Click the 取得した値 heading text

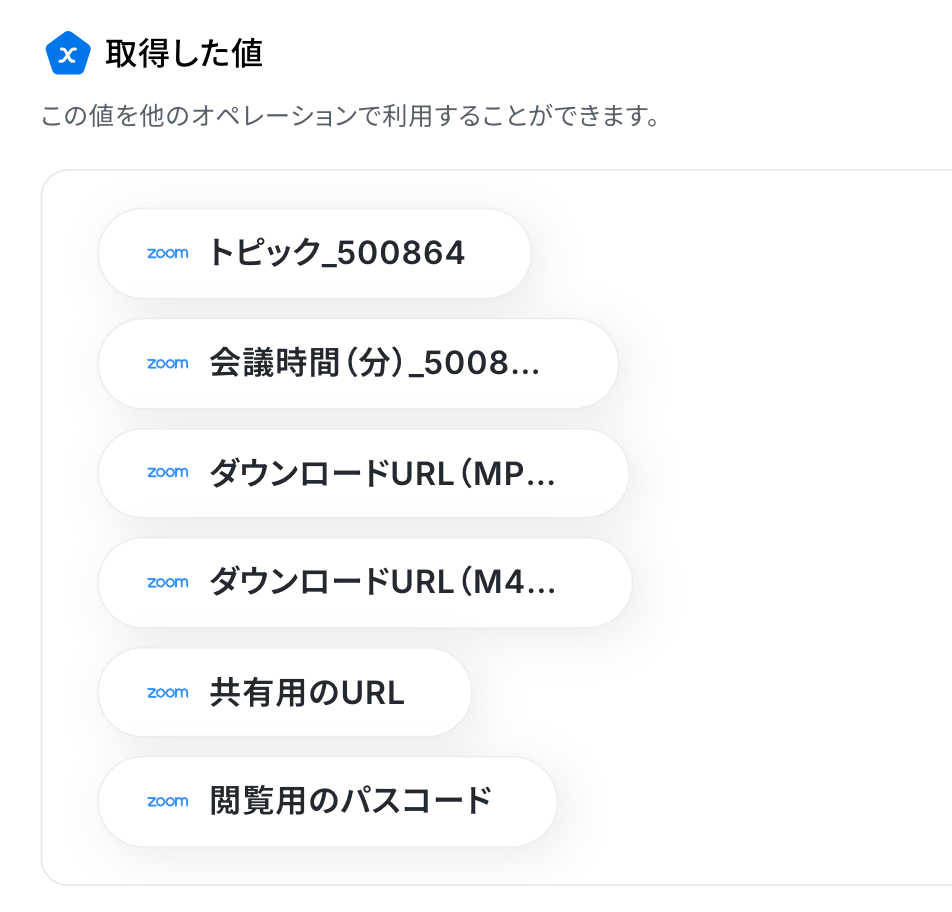(184, 53)
